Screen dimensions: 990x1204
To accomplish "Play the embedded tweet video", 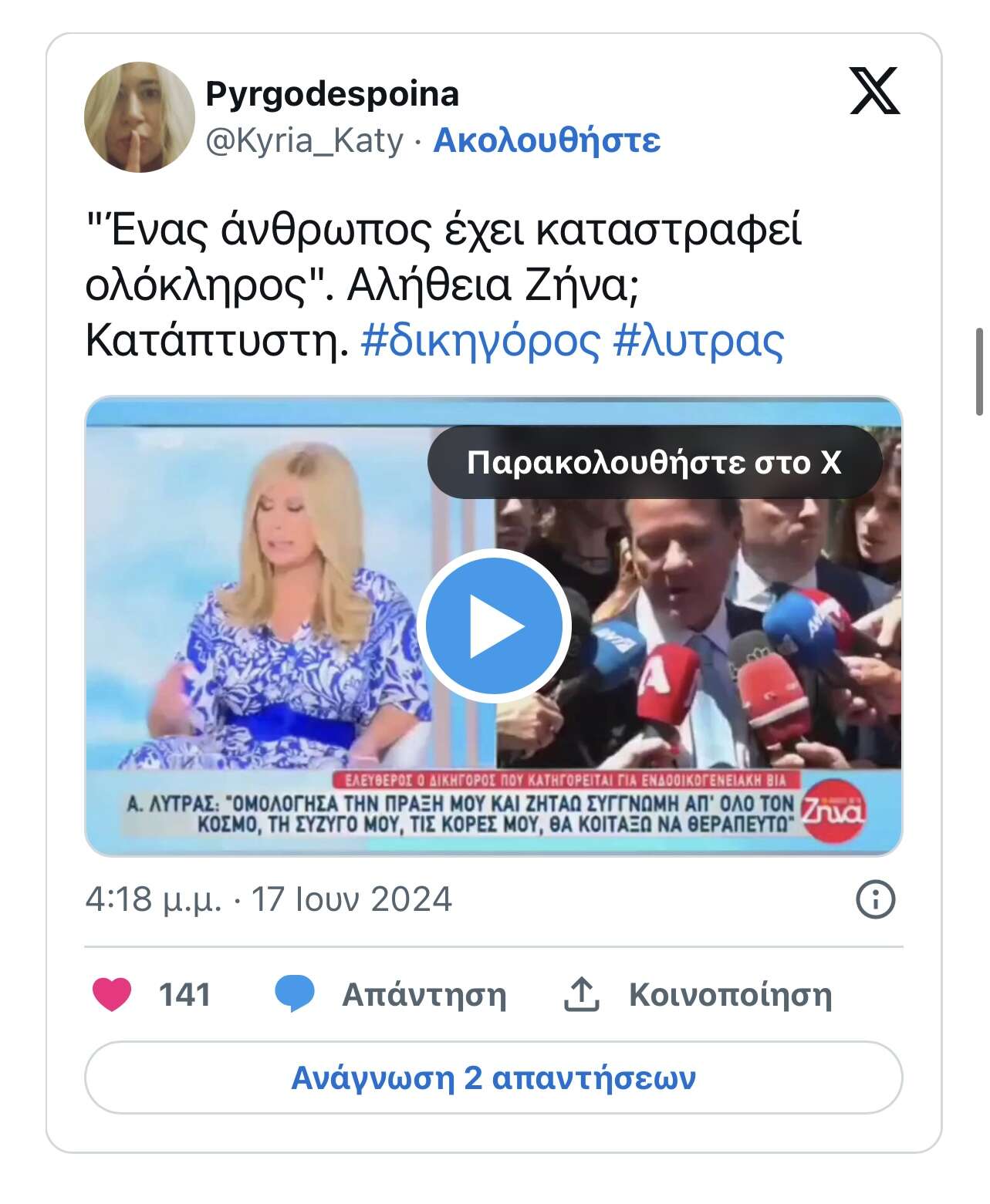I will pyautogui.click(x=495, y=626).
